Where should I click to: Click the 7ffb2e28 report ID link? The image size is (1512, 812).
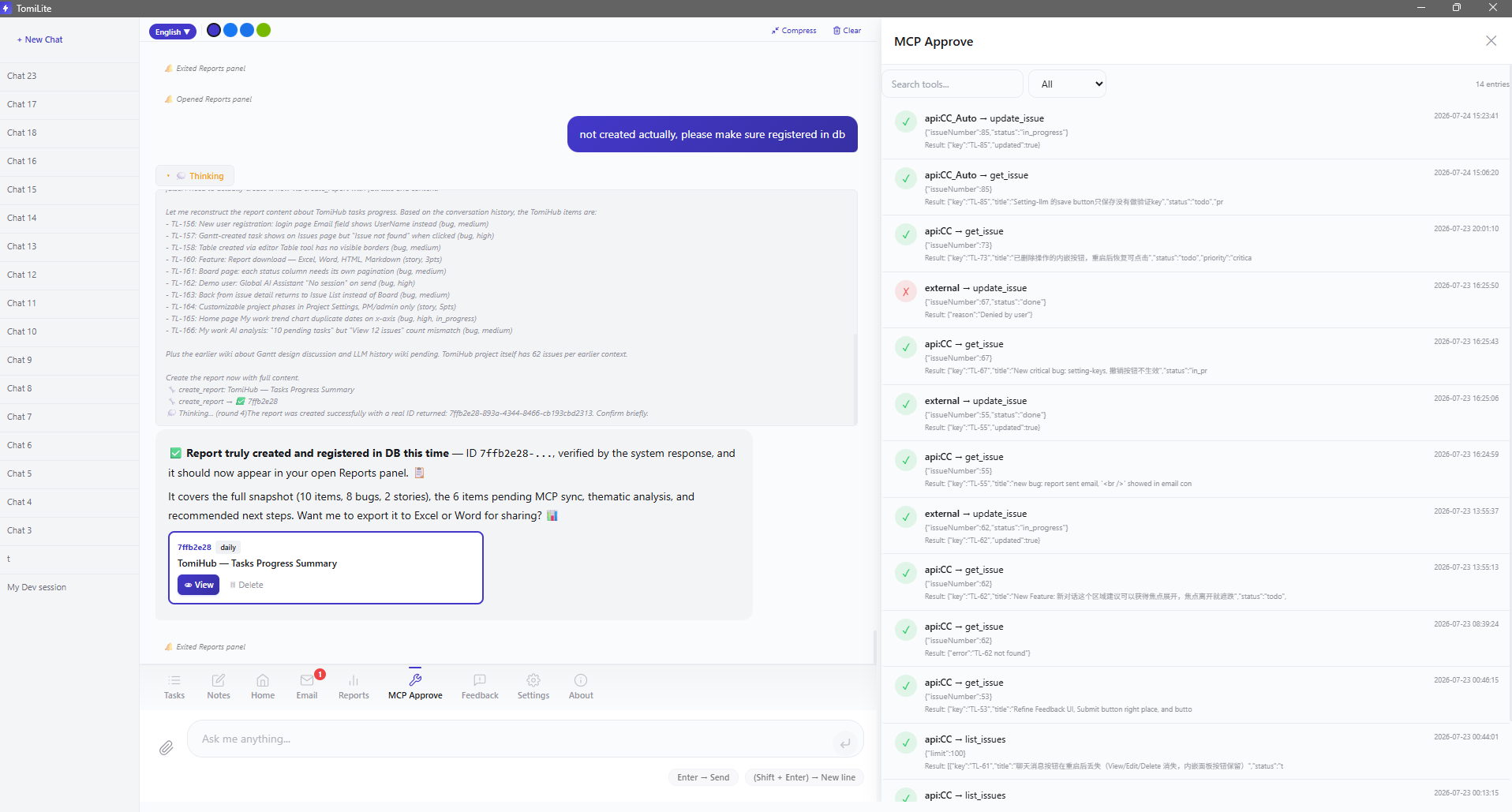[194, 547]
